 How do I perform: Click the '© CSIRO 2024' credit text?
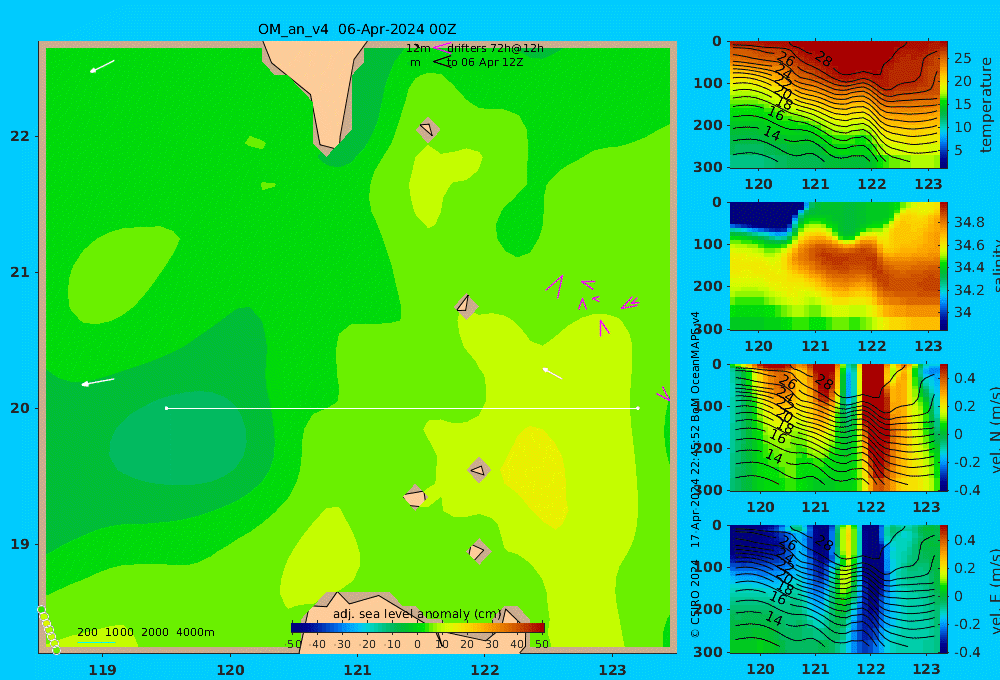pyautogui.click(x=695, y=598)
